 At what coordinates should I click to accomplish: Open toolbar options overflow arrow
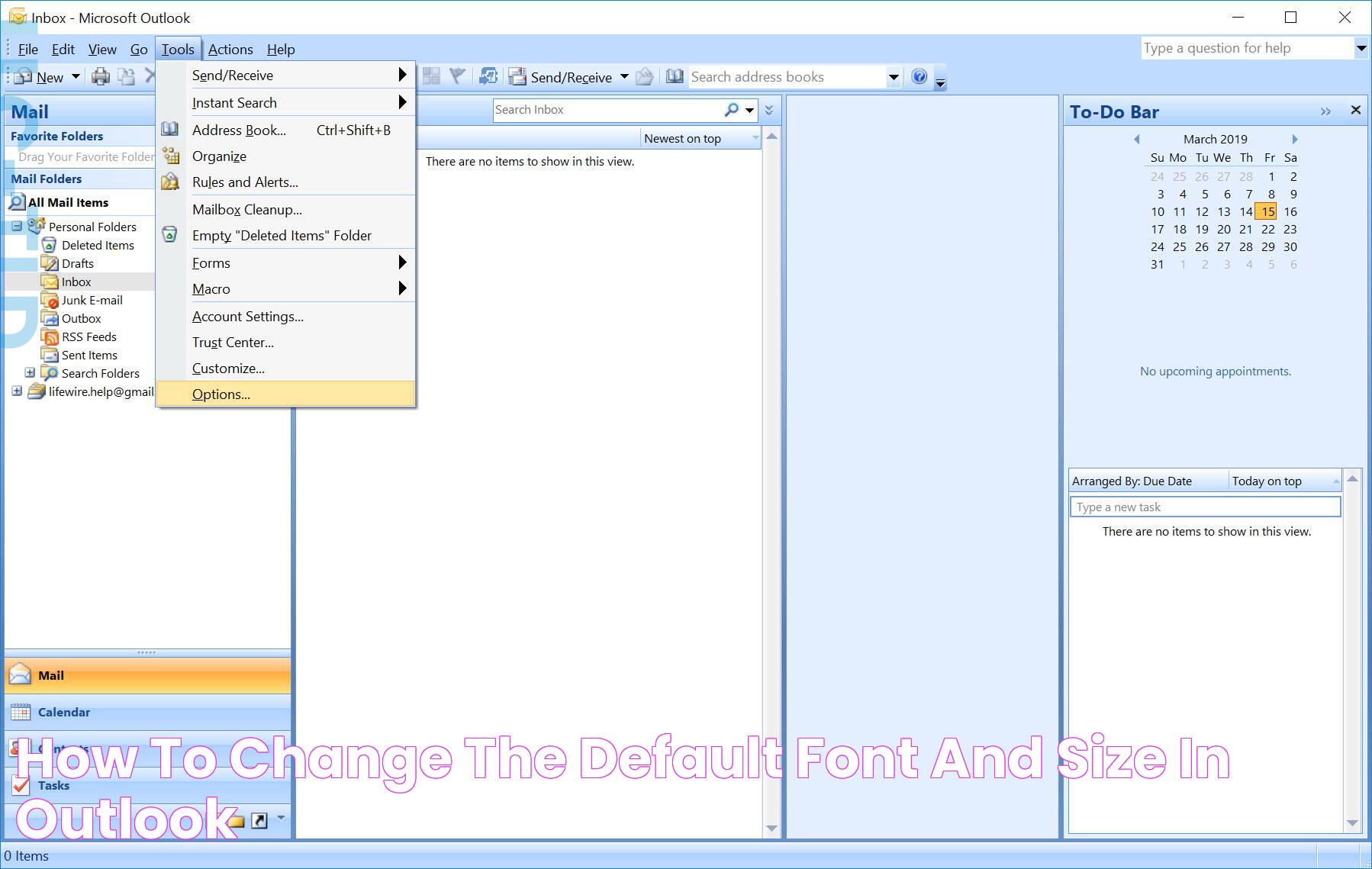[x=940, y=82]
